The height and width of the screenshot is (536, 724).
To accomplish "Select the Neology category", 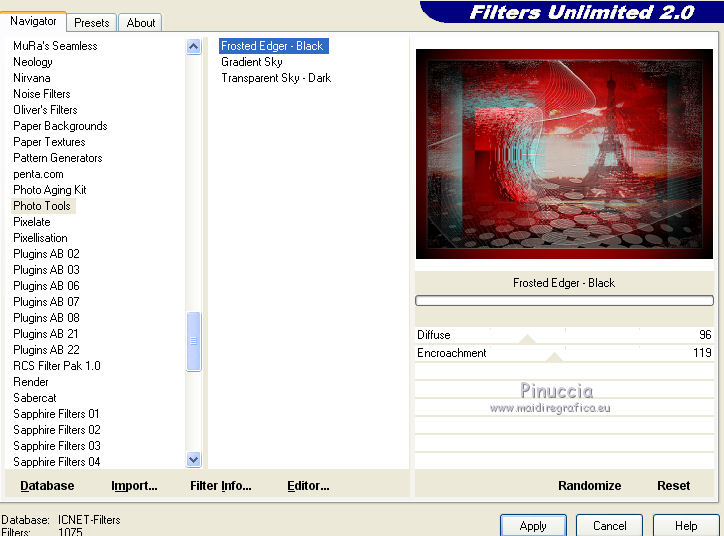I will coord(33,62).
